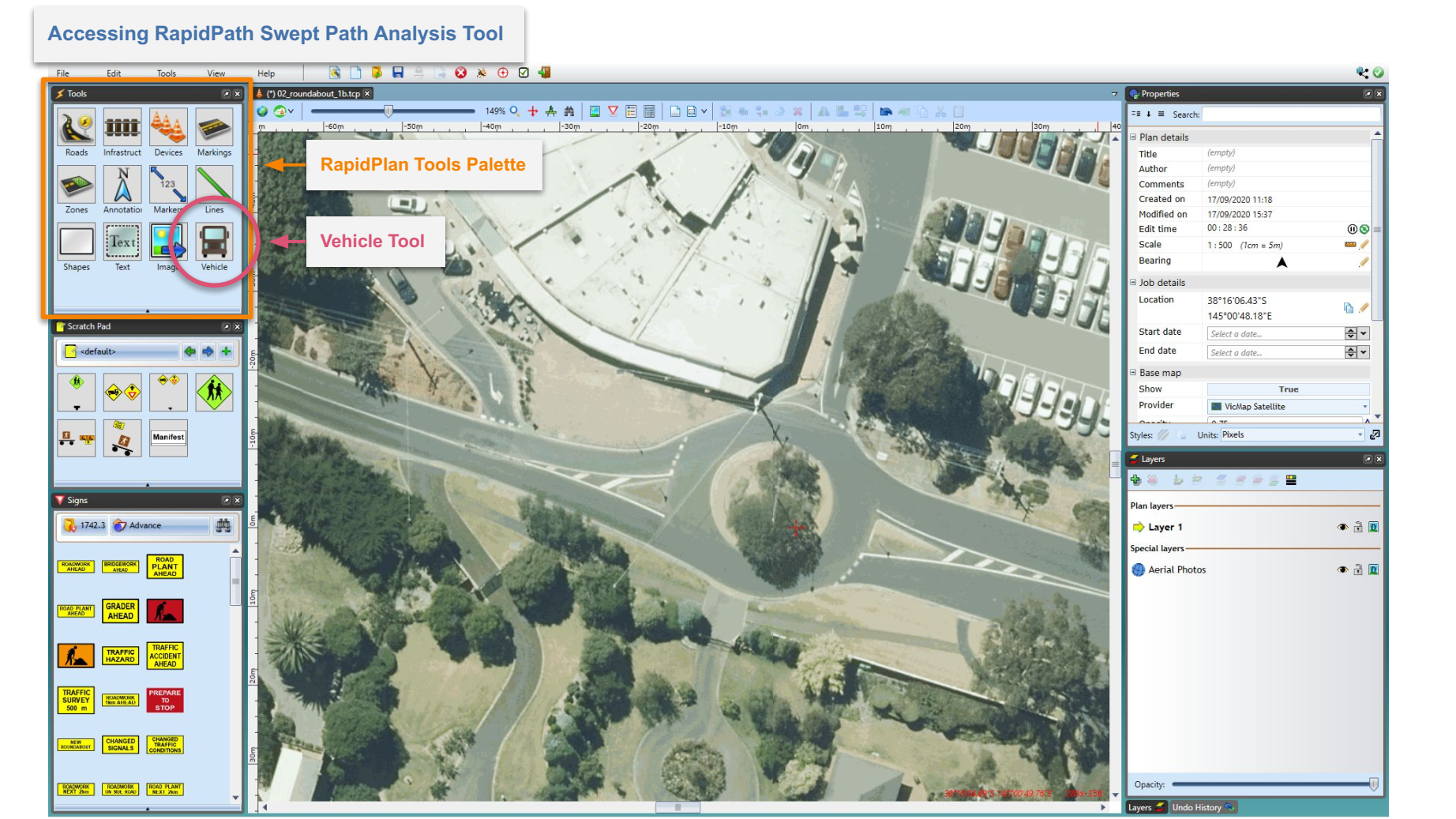Viewport: 1456px width, 819px height.
Task: Toggle visibility of Layer 1
Action: (x=1342, y=527)
